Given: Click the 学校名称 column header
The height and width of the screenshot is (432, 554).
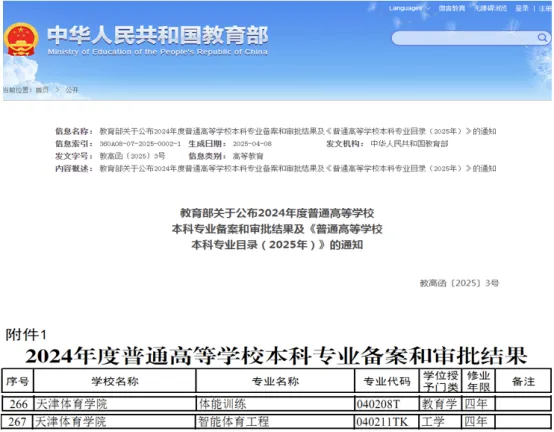Looking at the screenshot, I should [x=115, y=381].
